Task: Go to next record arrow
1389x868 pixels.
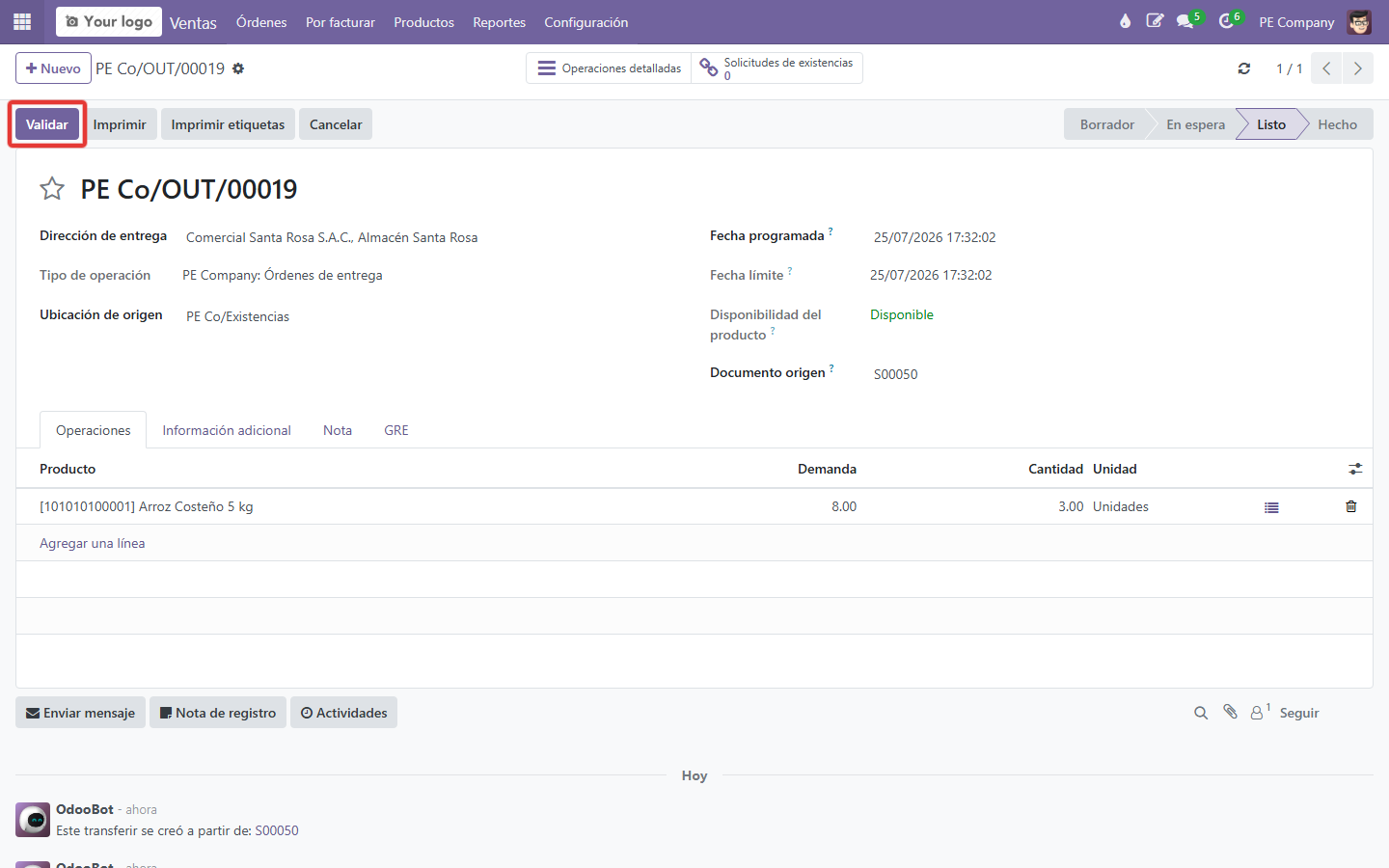Action: [x=1357, y=68]
